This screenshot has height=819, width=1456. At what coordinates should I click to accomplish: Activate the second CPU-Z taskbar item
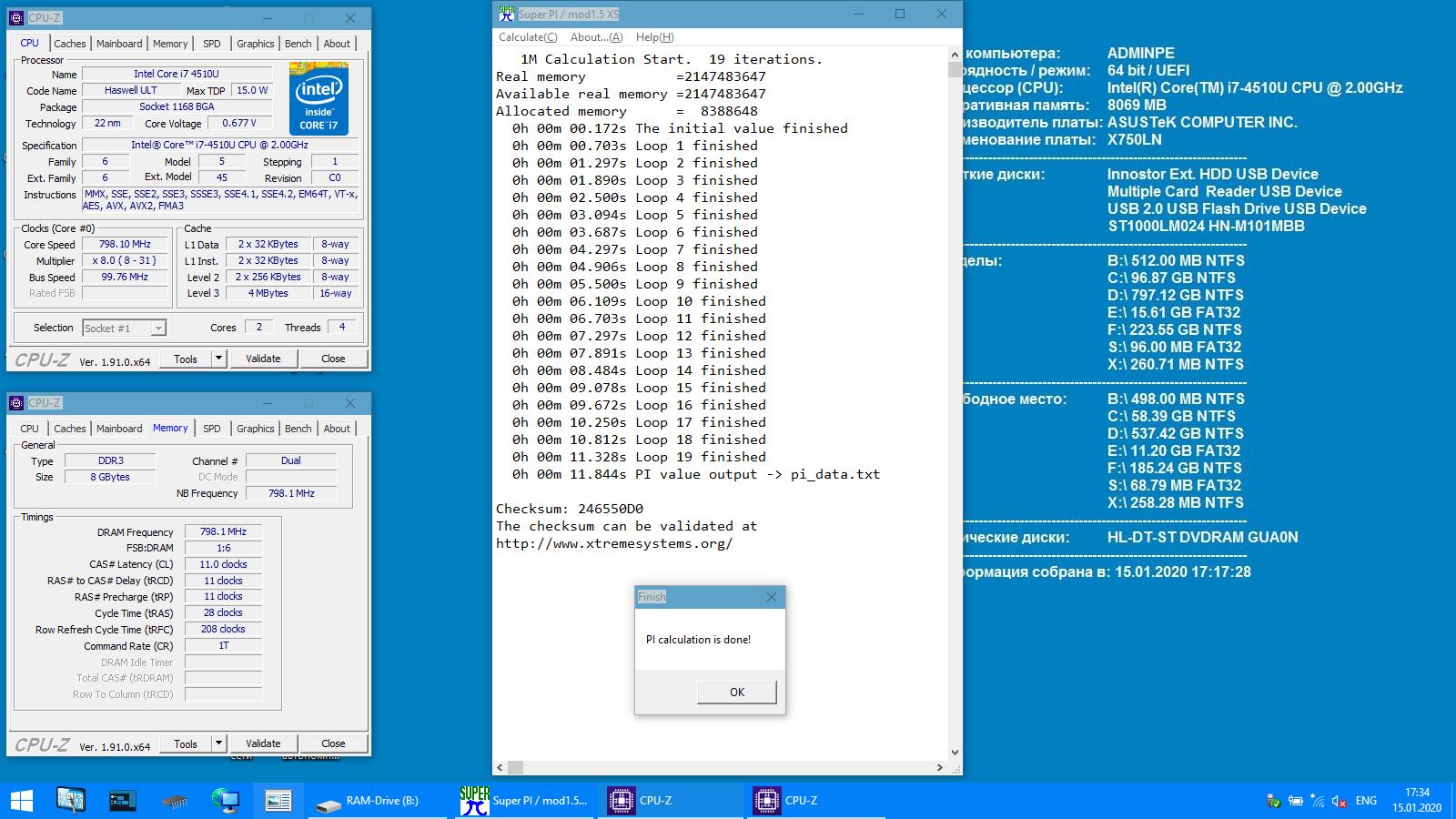pyautogui.click(x=817, y=801)
